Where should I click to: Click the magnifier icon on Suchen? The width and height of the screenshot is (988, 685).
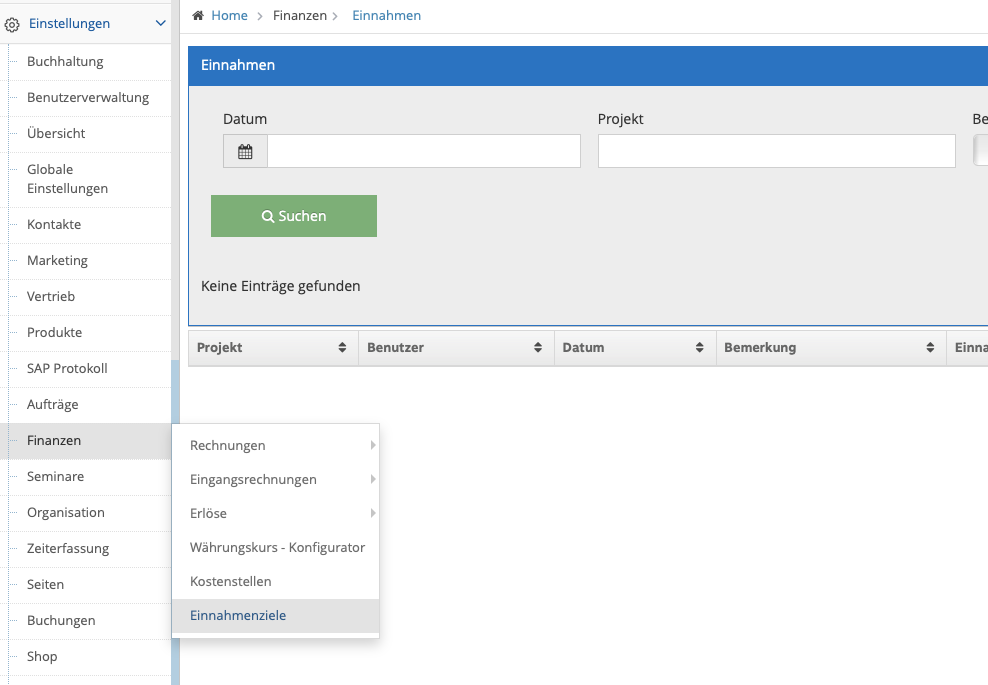[x=268, y=216]
